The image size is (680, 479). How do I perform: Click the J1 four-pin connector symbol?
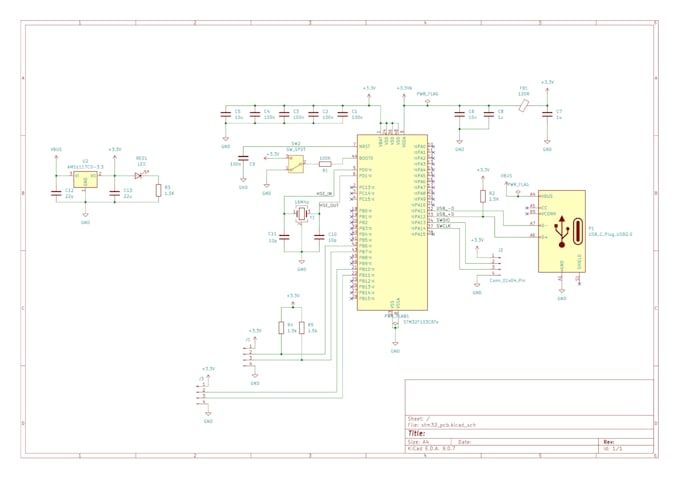(x=248, y=355)
